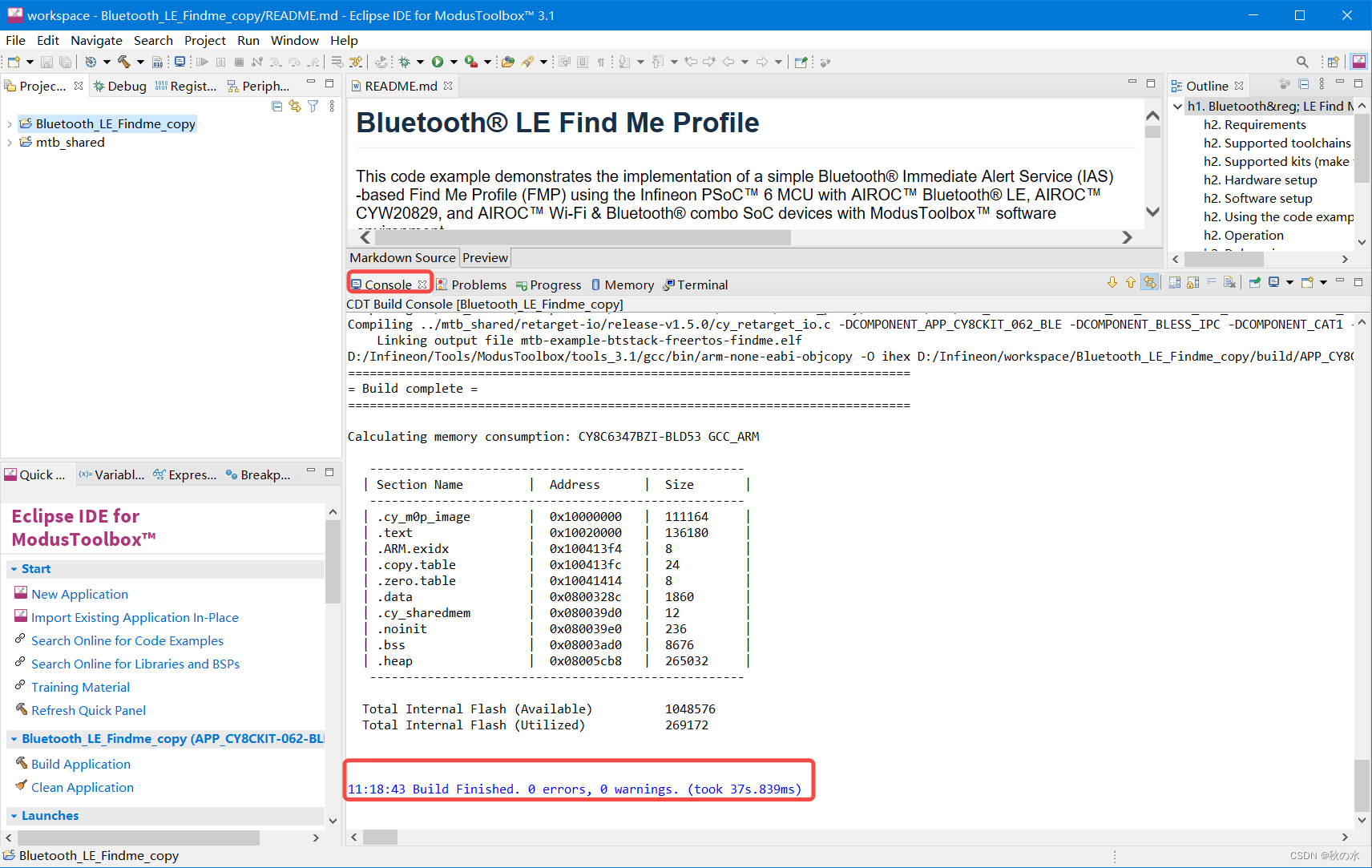Screen dimensions: 1372x868
Task: Collapse the h1 Bluetooth heading in Outline
Action: click(x=1177, y=106)
